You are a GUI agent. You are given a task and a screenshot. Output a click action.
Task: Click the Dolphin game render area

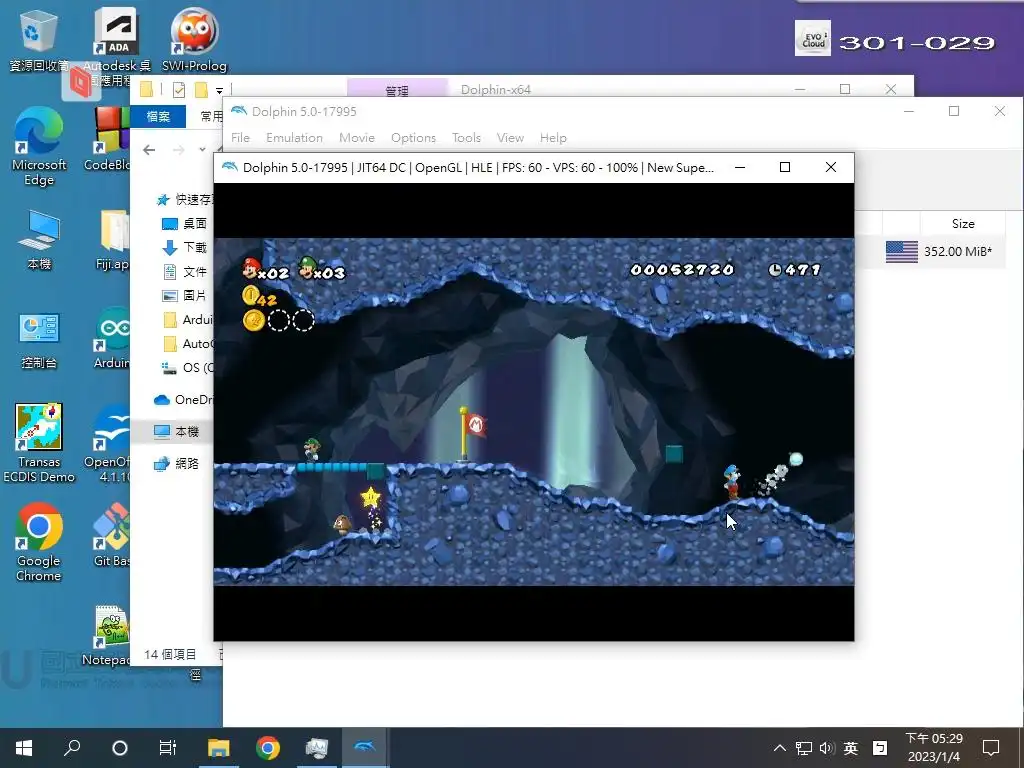(x=534, y=411)
